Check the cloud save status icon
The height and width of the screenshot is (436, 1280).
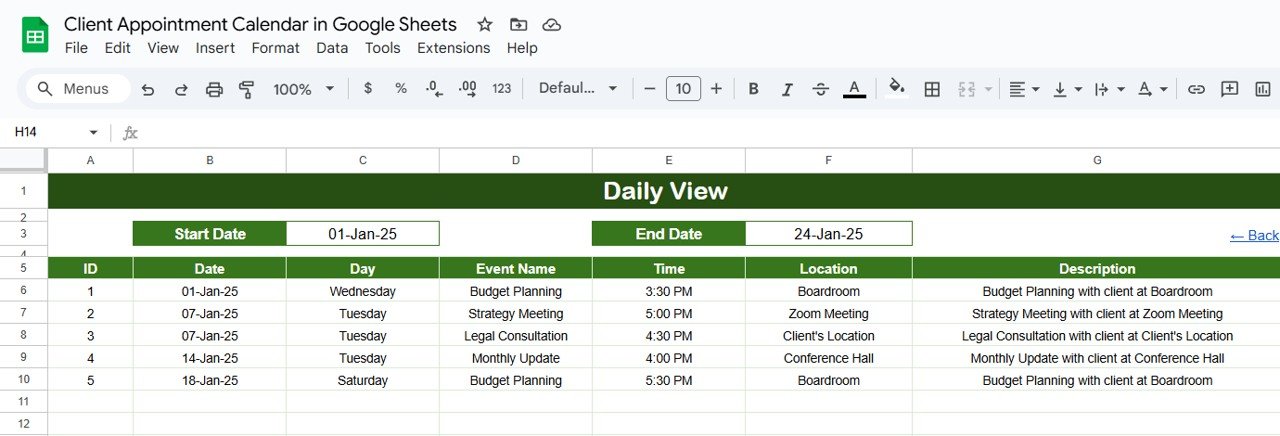[x=551, y=24]
